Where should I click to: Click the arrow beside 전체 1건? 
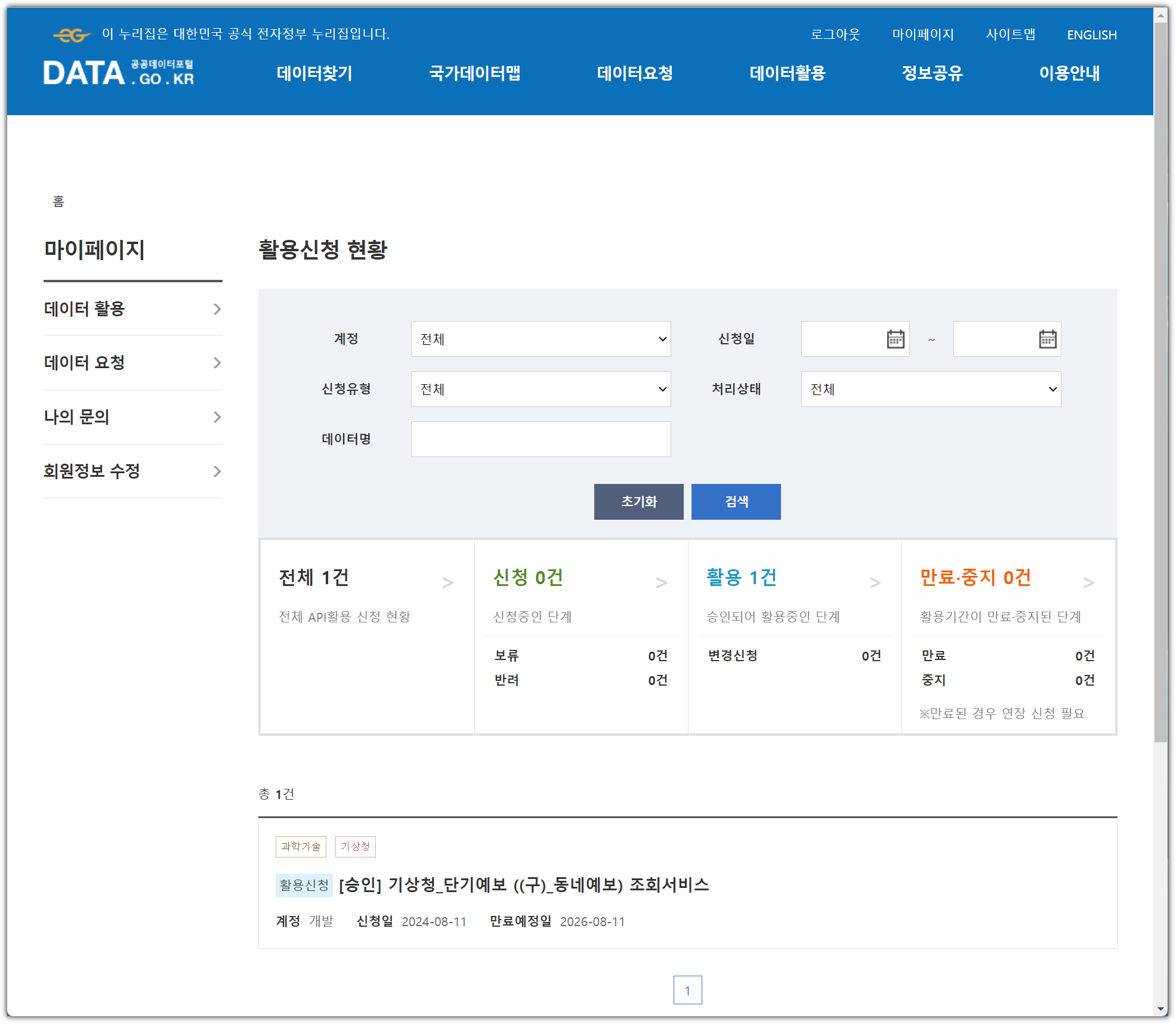(x=448, y=583)
